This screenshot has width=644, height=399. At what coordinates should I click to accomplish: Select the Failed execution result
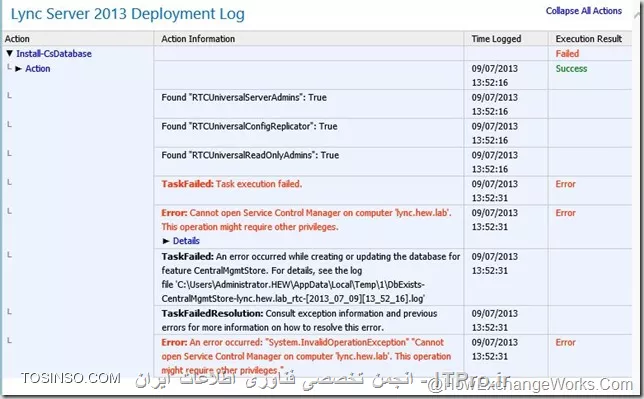click(567, 53)
